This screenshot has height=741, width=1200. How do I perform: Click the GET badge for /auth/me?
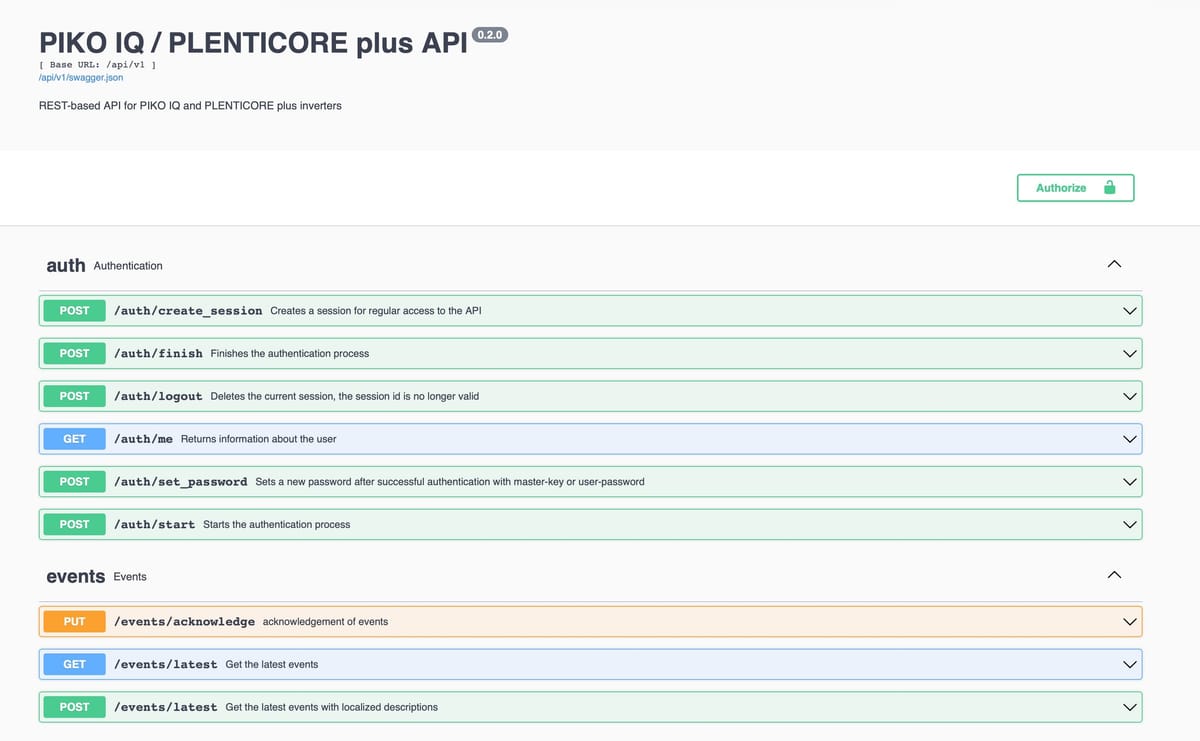pos(74,439)
